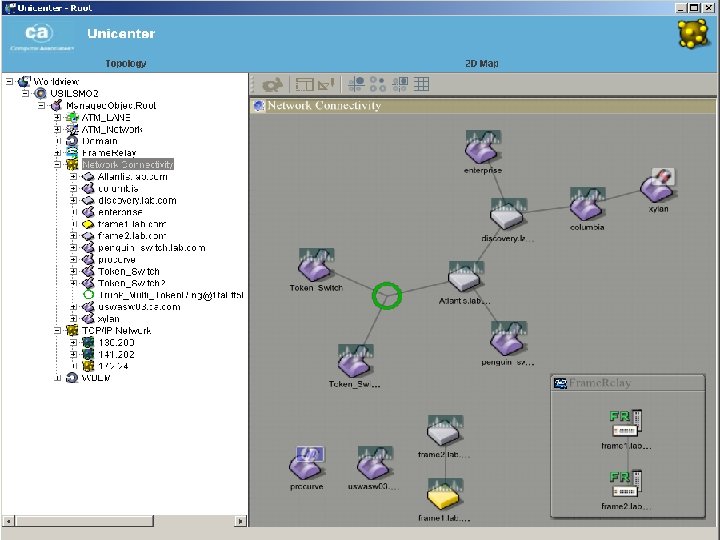Screen dimensions: 720x540
Task: Click the Network Connectivity map title bar
Action: point(483,106)
